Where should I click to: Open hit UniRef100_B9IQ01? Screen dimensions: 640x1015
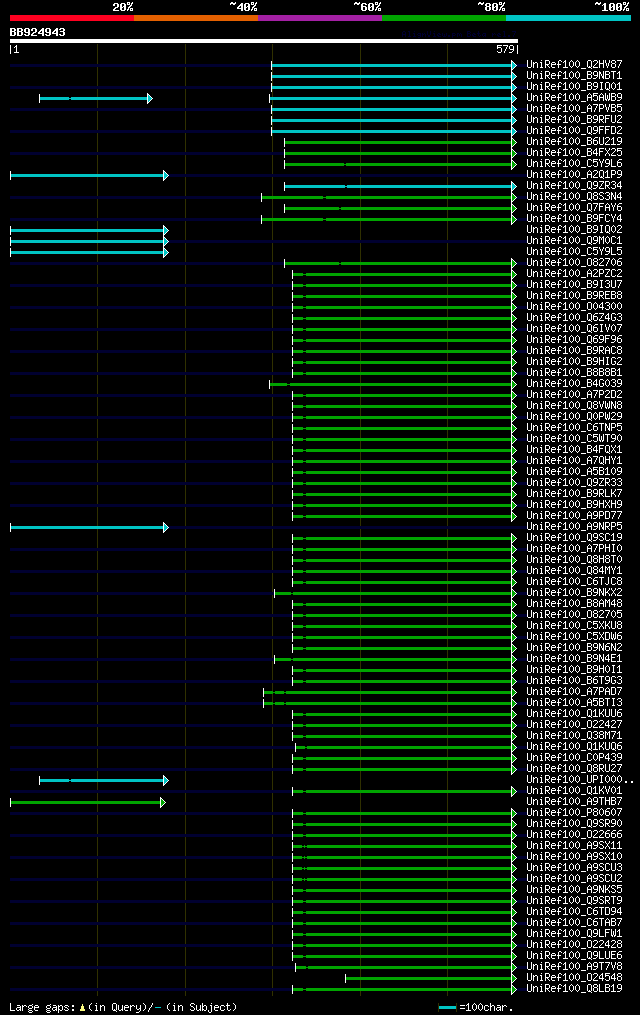[574, 87]
